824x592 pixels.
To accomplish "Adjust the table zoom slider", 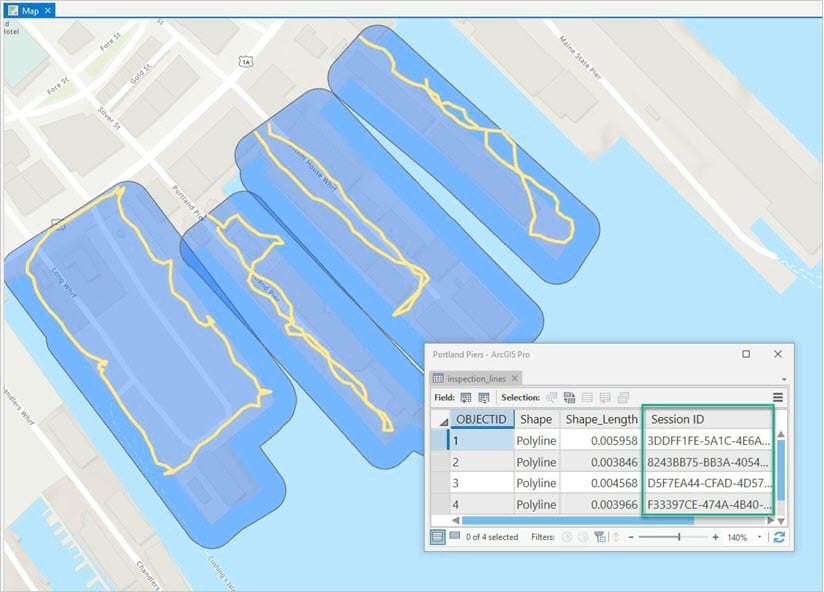I will coord(678,537).
